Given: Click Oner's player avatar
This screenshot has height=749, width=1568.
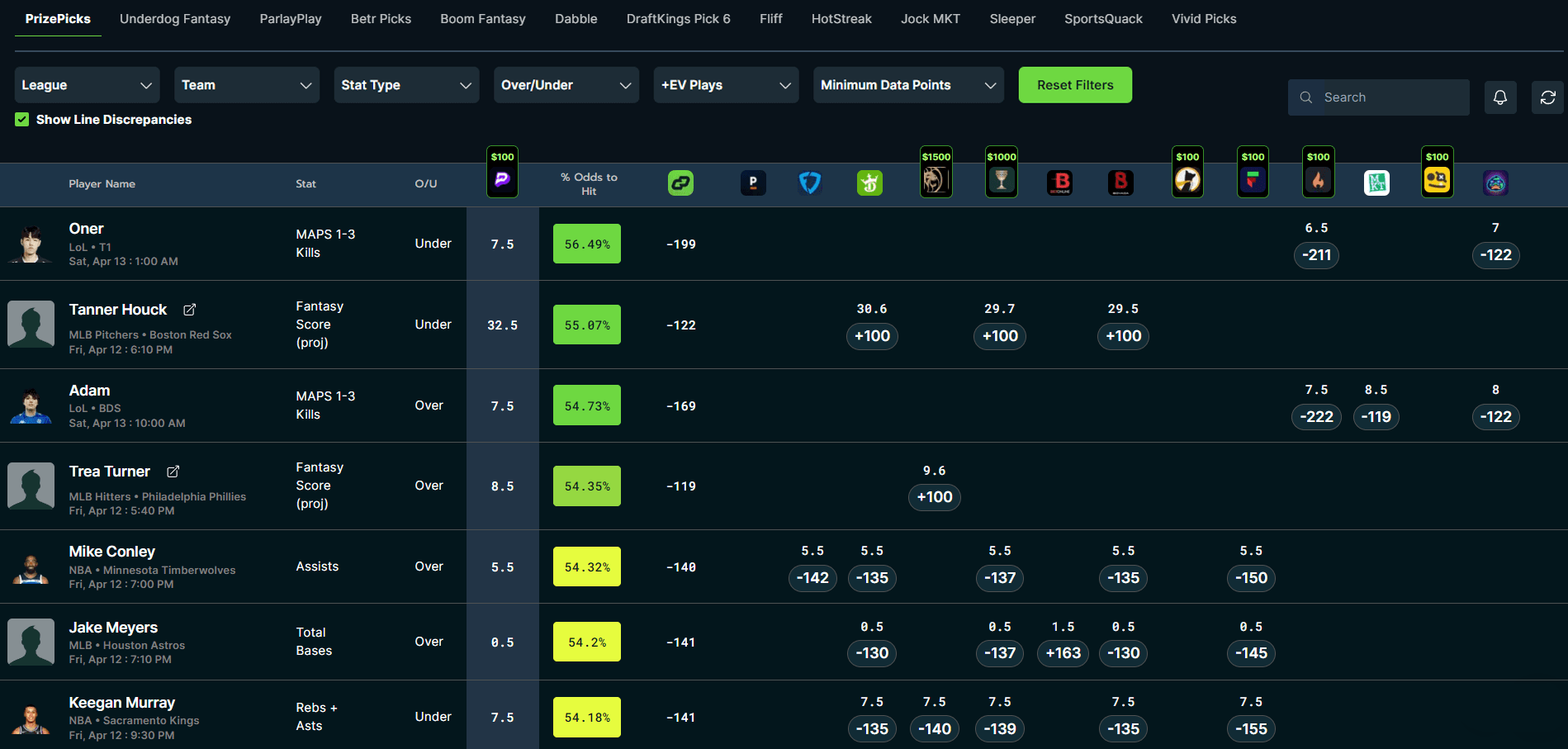Looking at the screenshot, I should click(31, 244).
